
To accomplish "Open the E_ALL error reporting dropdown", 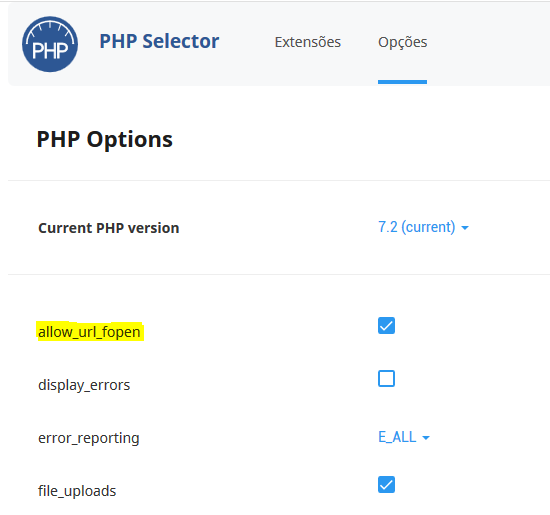I will (x=404, y=437).
